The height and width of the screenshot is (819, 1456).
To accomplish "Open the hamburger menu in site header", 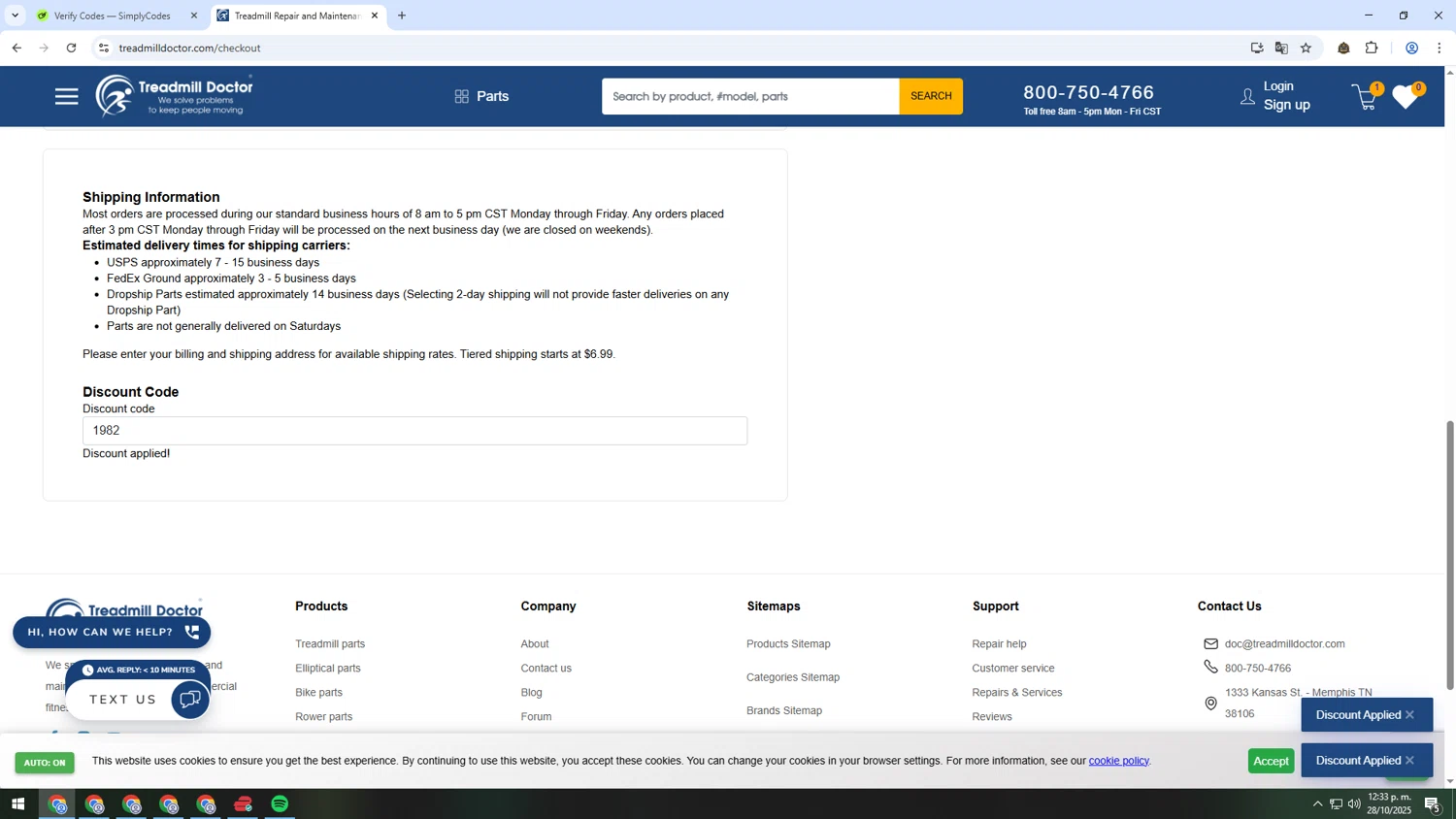I will [x=66, y=96].
